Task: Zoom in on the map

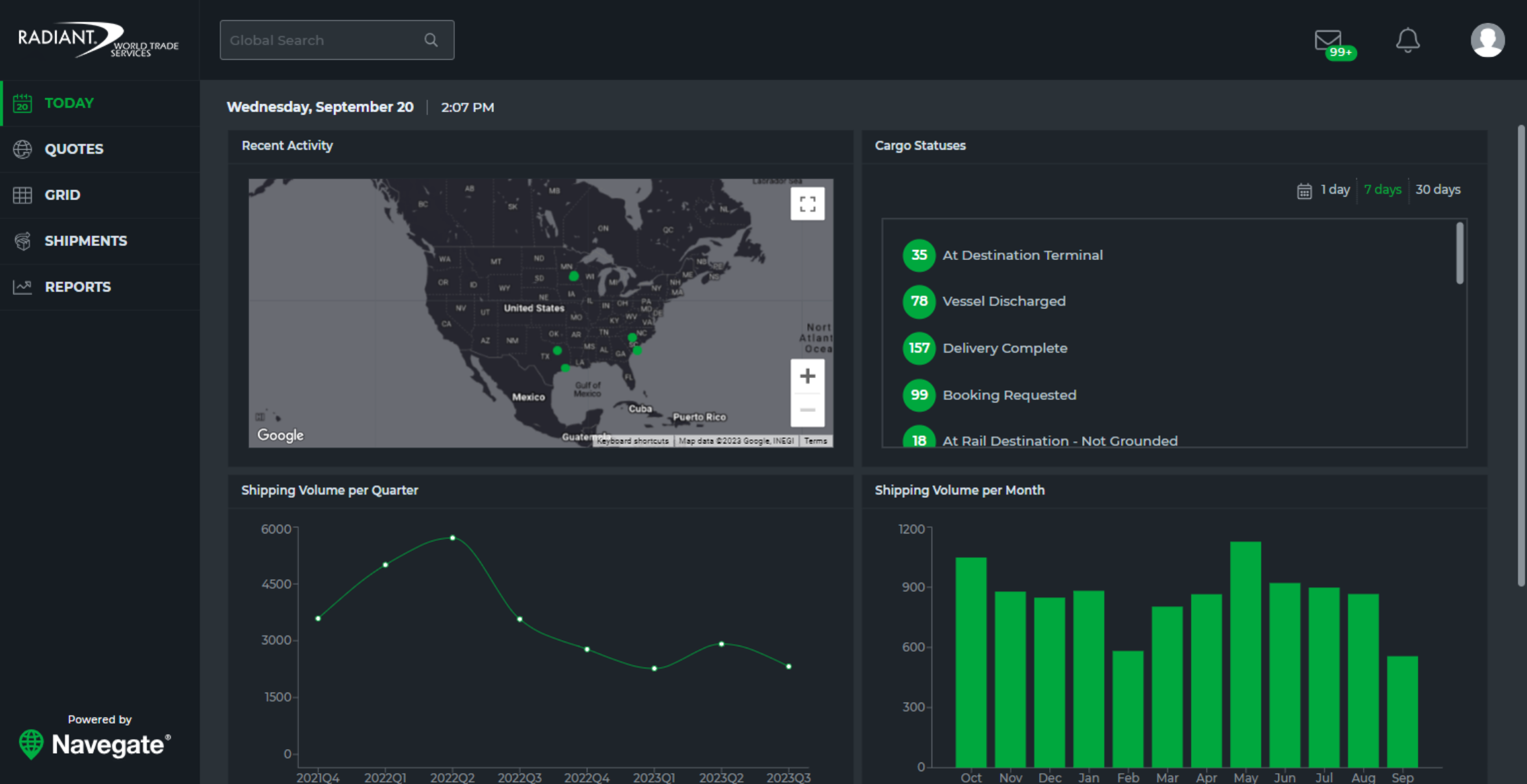Action: point(807,376)
